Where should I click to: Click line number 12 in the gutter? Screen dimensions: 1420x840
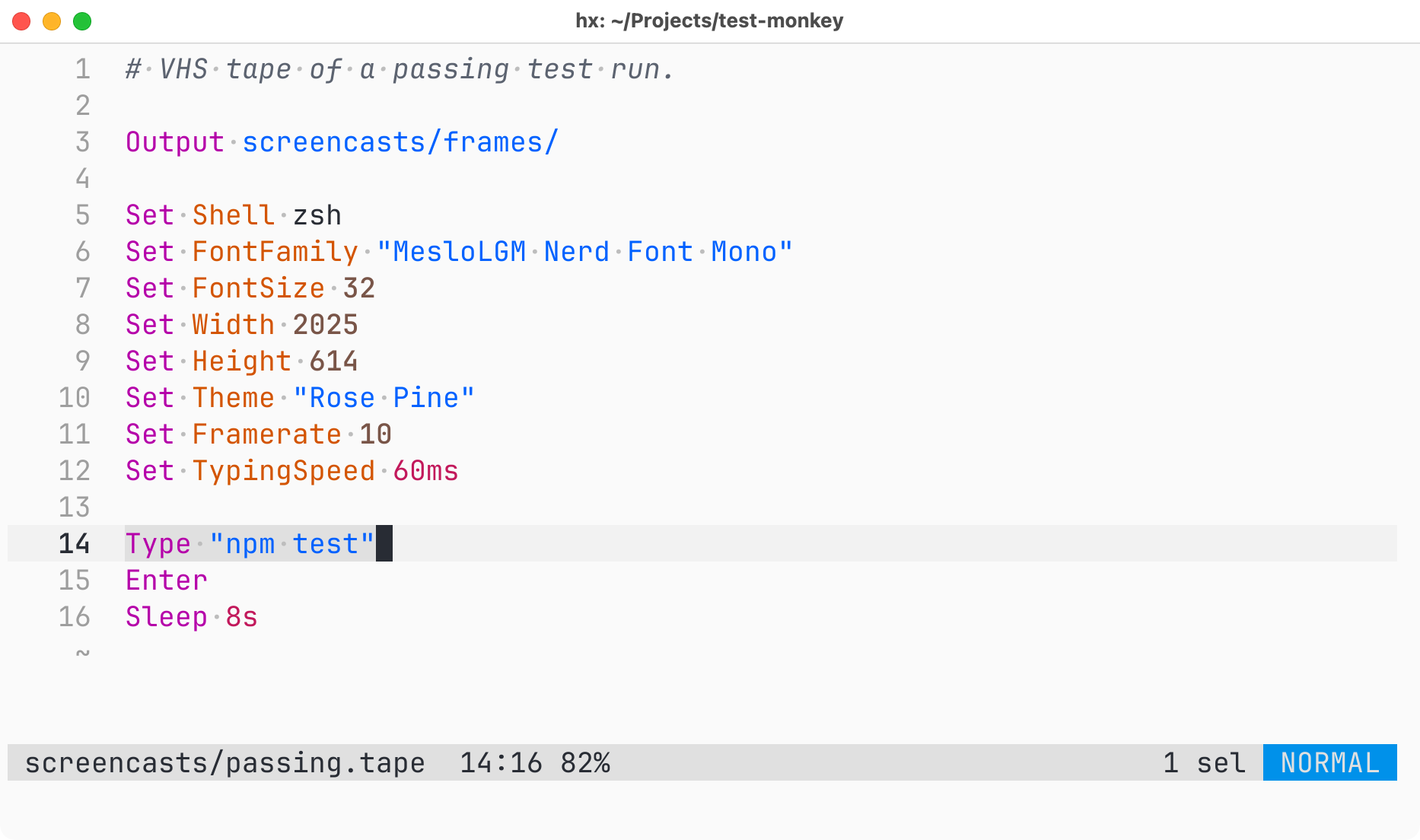pos(75,471)
